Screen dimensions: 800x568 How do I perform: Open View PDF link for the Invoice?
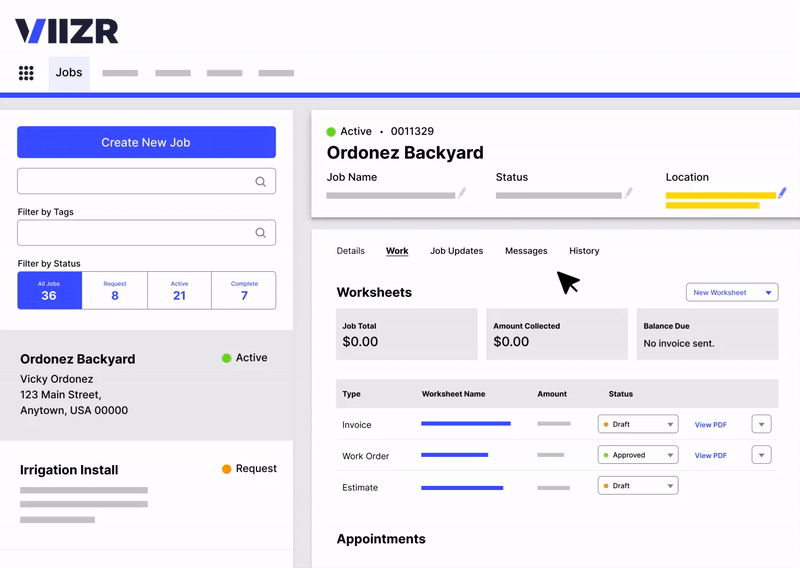(710, 425)
